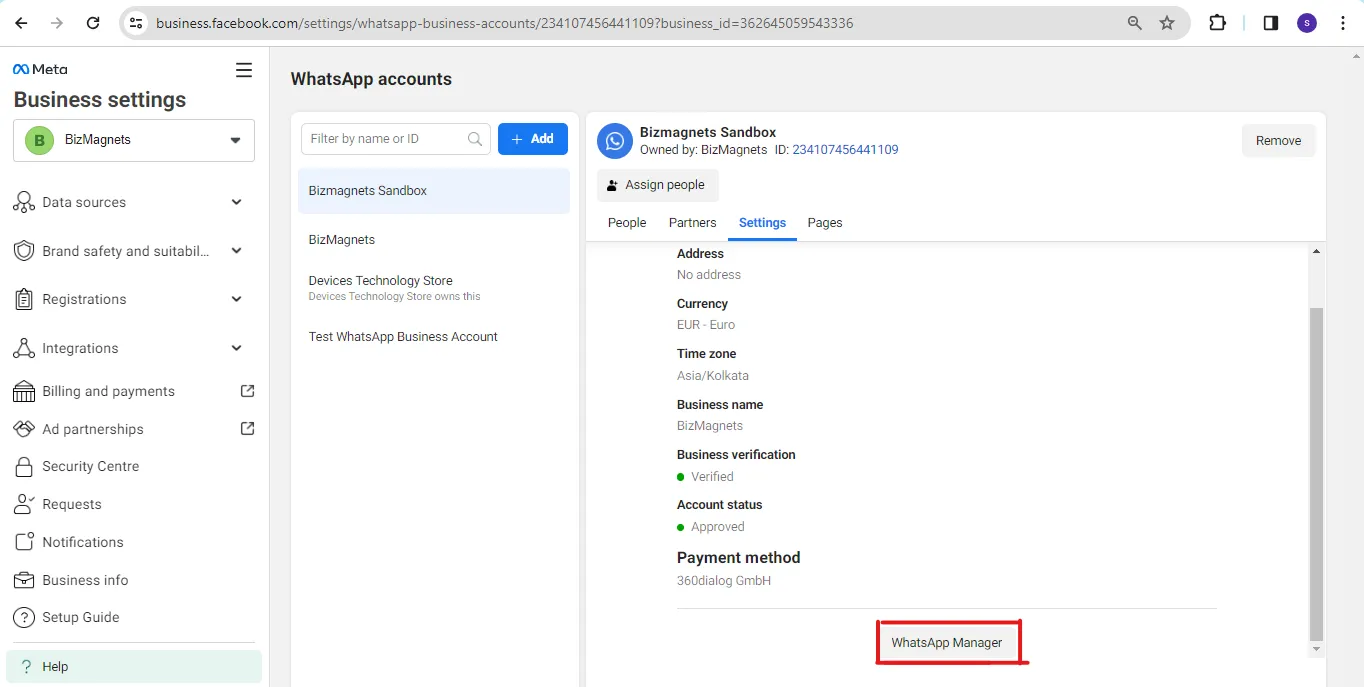Expand the Integrations chevron
Viewport: 1364px width, 687px height.
tap(237, 348)
